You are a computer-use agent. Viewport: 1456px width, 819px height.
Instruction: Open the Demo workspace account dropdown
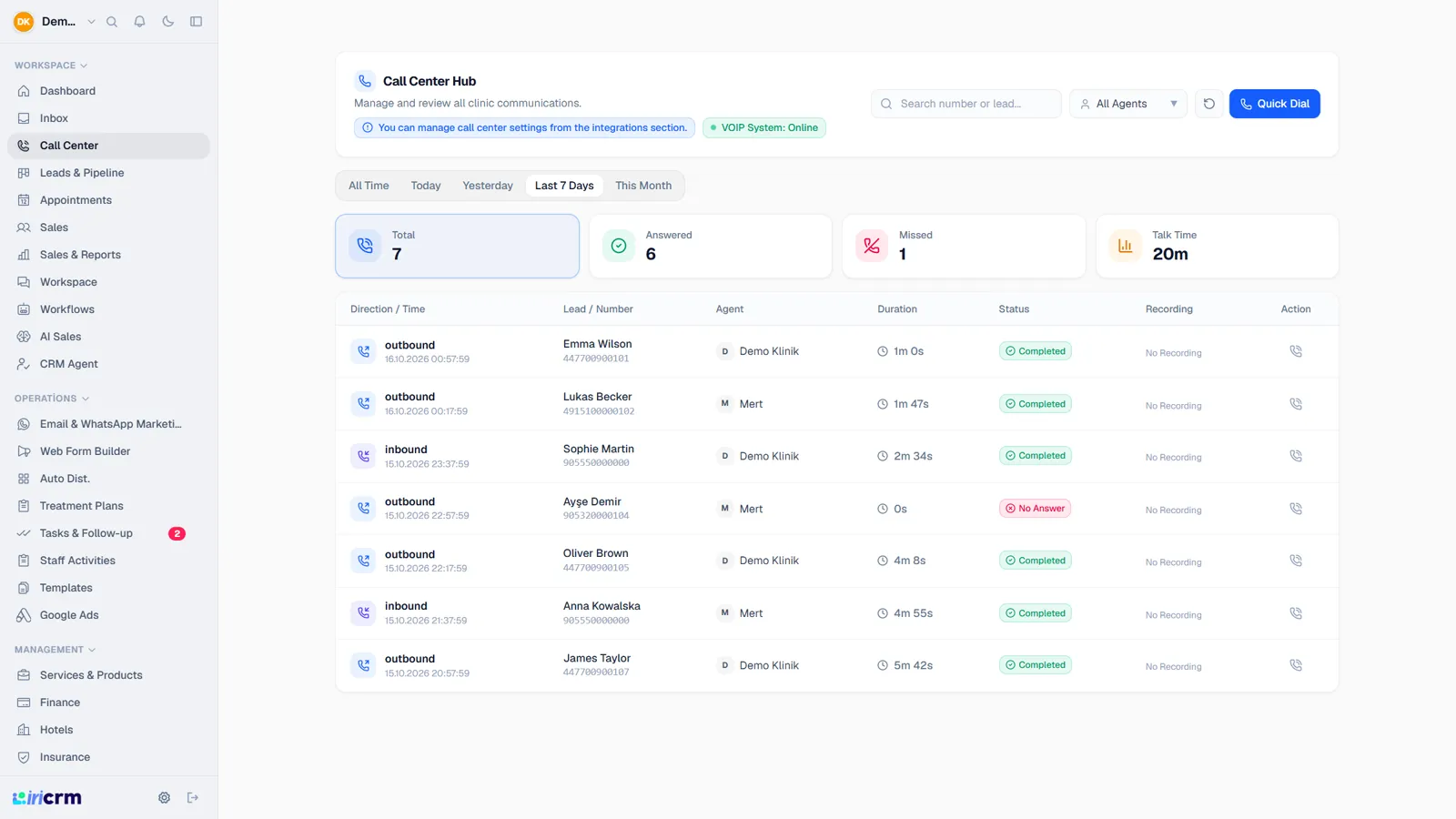(55, 22)
